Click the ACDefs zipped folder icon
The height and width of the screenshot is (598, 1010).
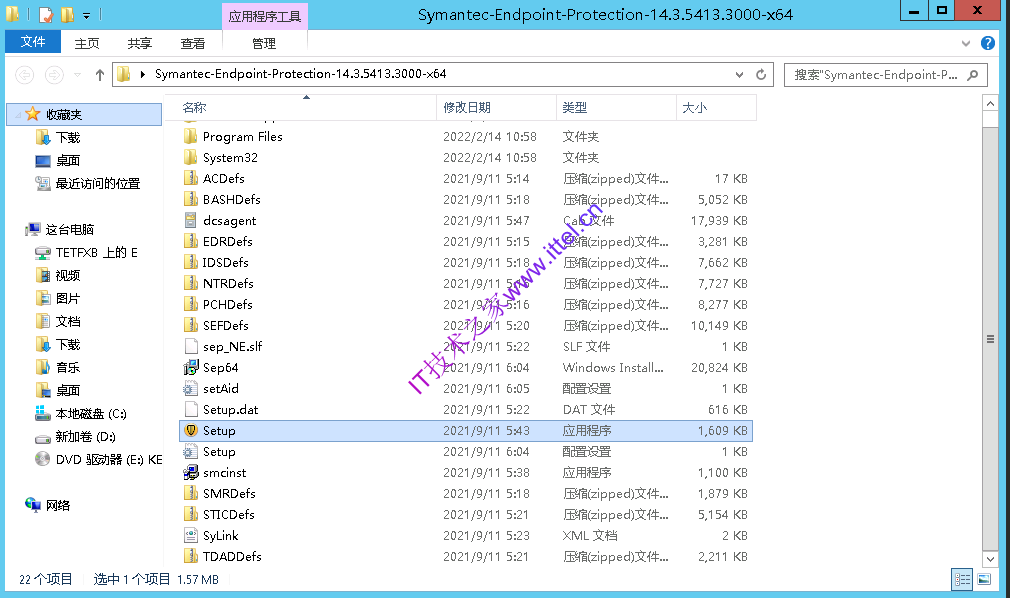[190, 178]
